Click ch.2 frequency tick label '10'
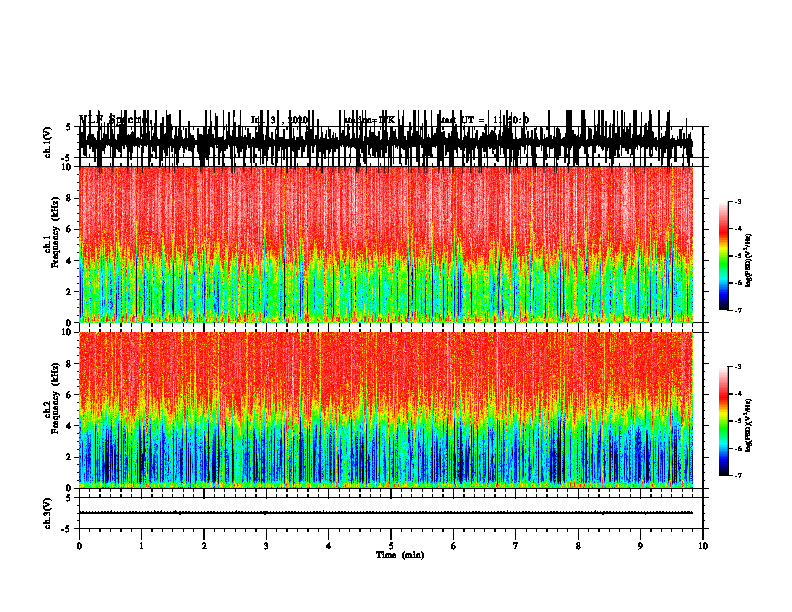This screenshot has width=792, height=612. pos(67,332)
